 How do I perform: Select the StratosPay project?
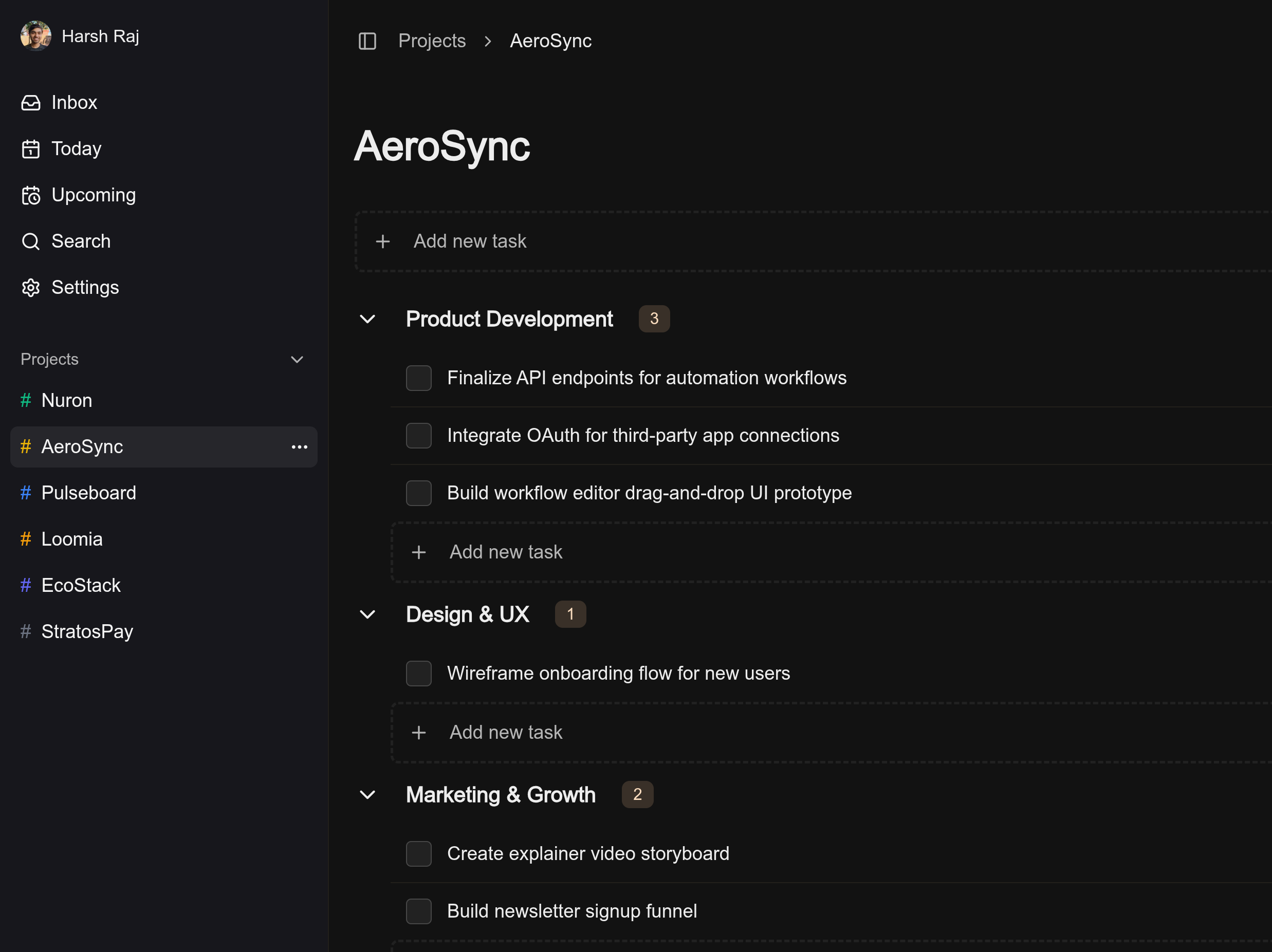click(87, 631)
